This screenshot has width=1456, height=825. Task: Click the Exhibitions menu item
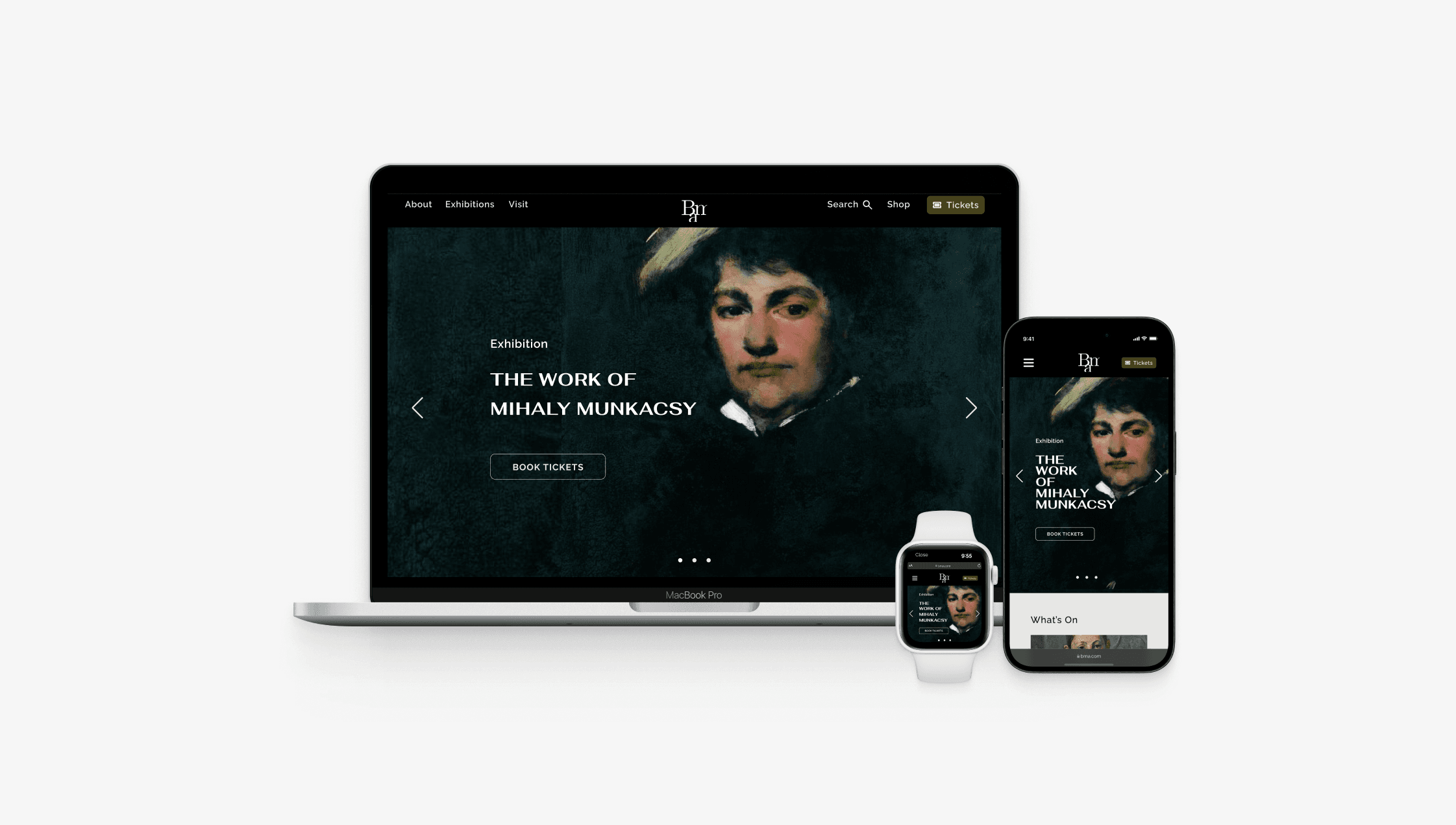(469, 204)
